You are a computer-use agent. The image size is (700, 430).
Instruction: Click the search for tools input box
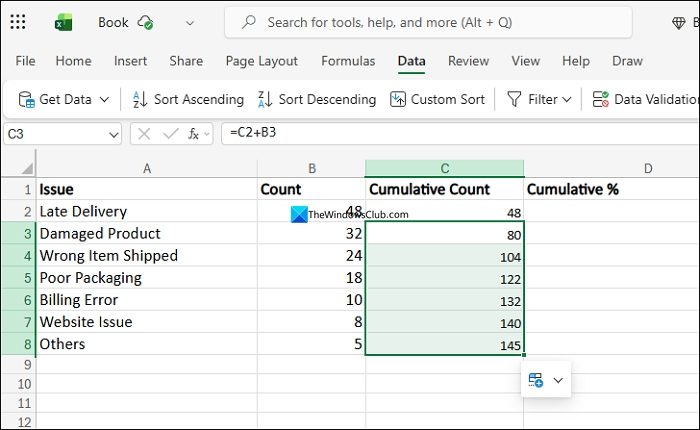coord(429,22)
